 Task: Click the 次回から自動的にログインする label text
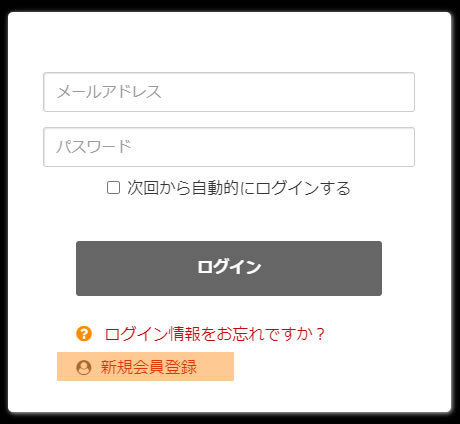click(239, 188)
